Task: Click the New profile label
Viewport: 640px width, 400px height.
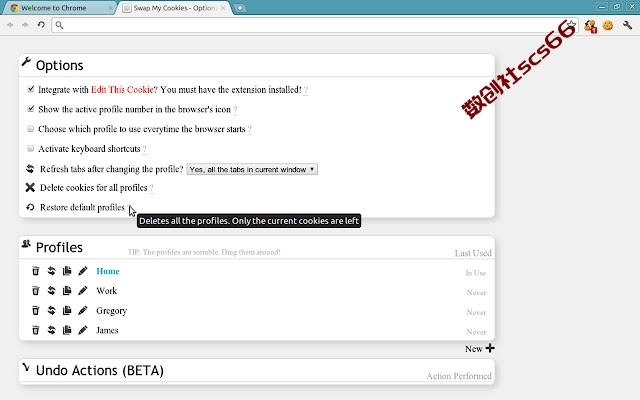Action: pyautogui.click(x=473, y=349)
